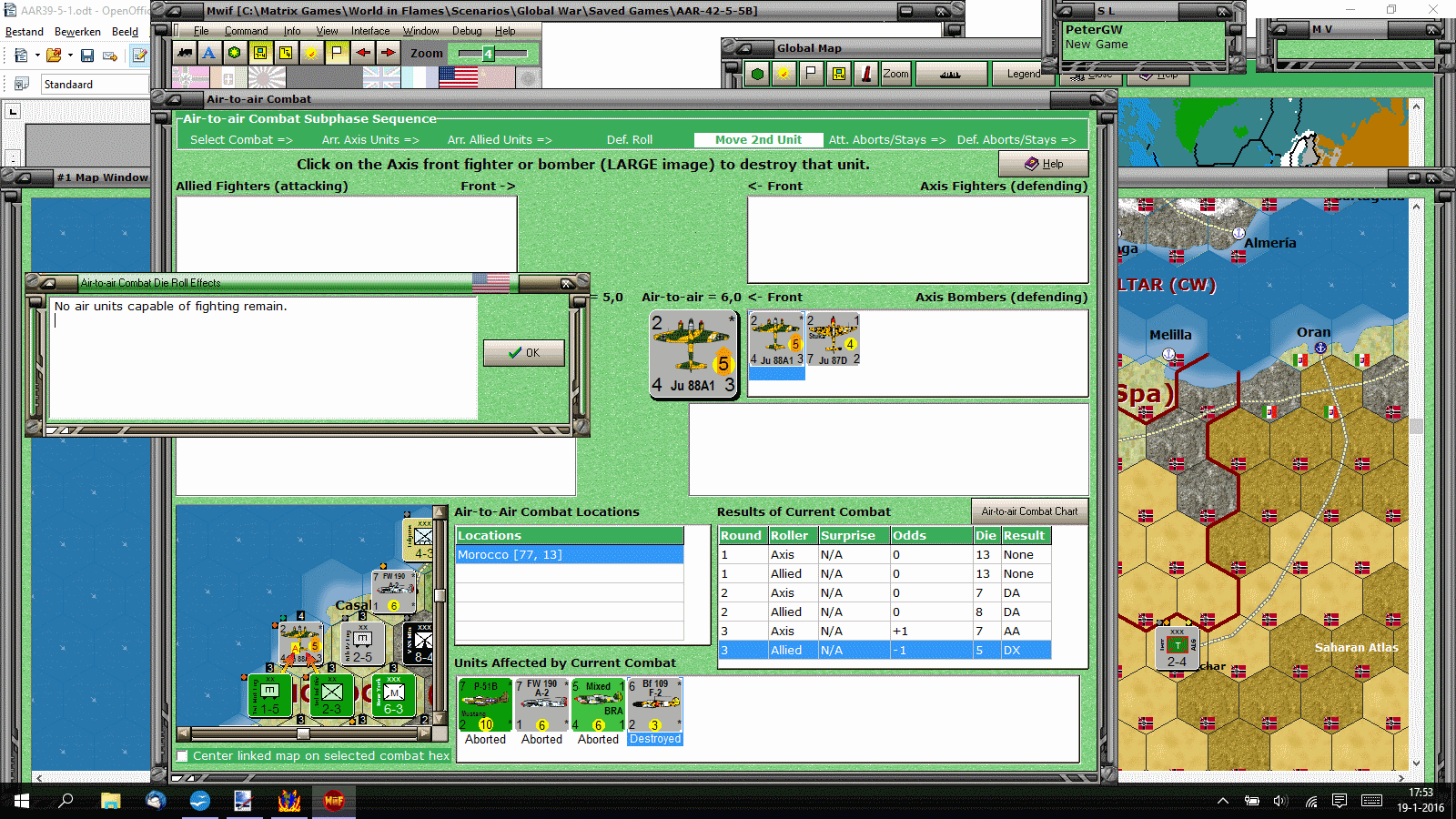Click the OpenOffice send email icon
Image resolution: width=1456 pixels, height=819 pixels.
coord(110,56)
